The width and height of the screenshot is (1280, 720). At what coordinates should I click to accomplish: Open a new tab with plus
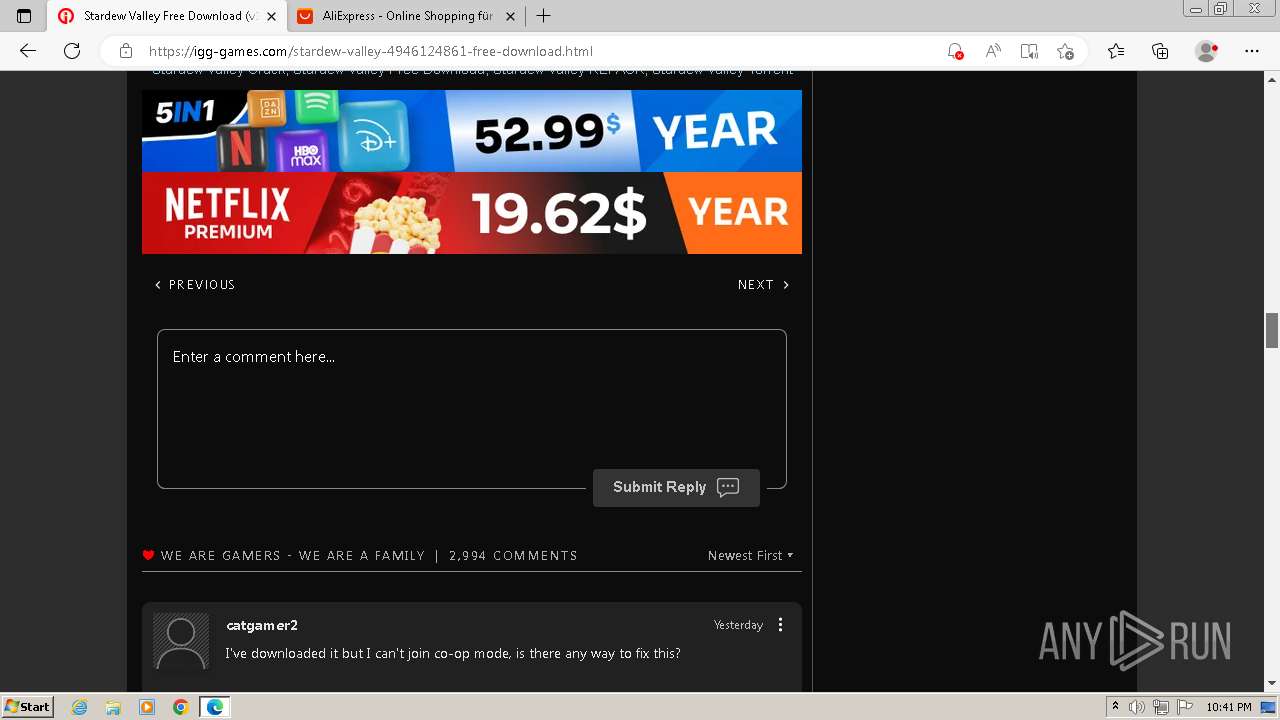(x=543, y=16)
